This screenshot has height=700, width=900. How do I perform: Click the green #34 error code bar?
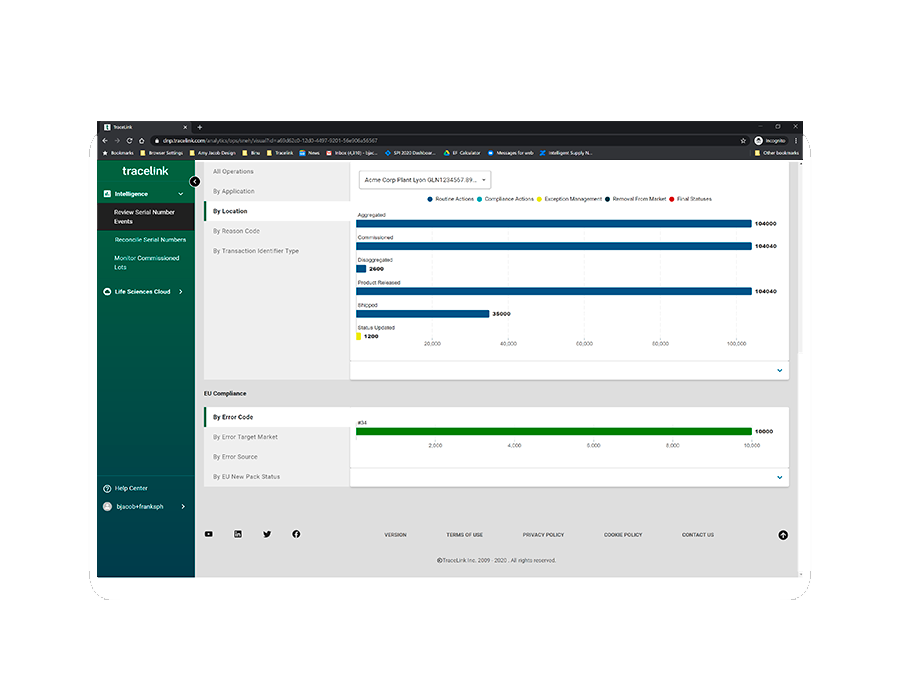(554, 431)
